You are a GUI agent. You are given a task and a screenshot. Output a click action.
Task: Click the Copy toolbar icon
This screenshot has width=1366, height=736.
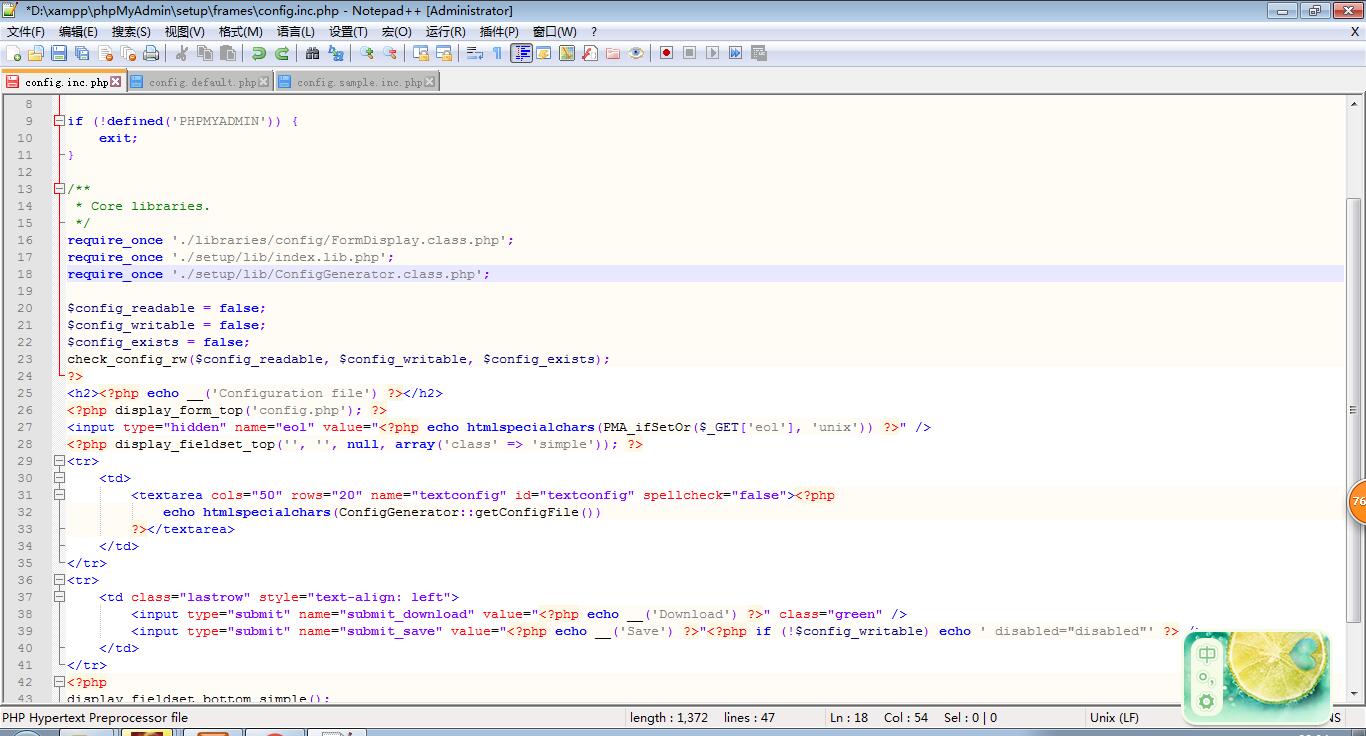click(x=205, y=53)
